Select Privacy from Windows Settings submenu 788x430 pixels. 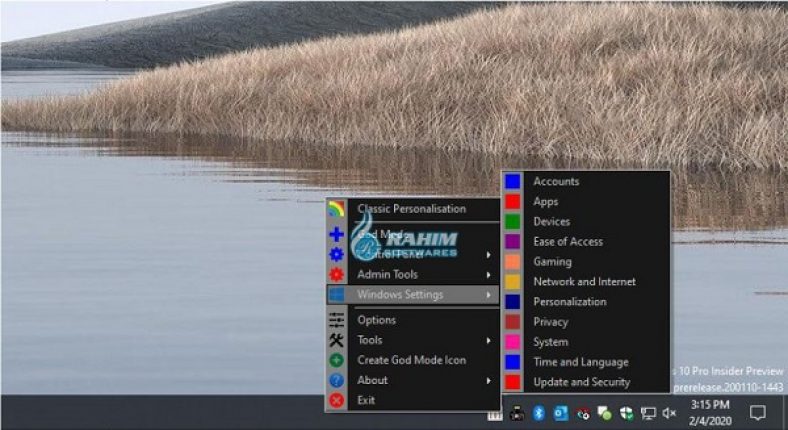(586, 322)
